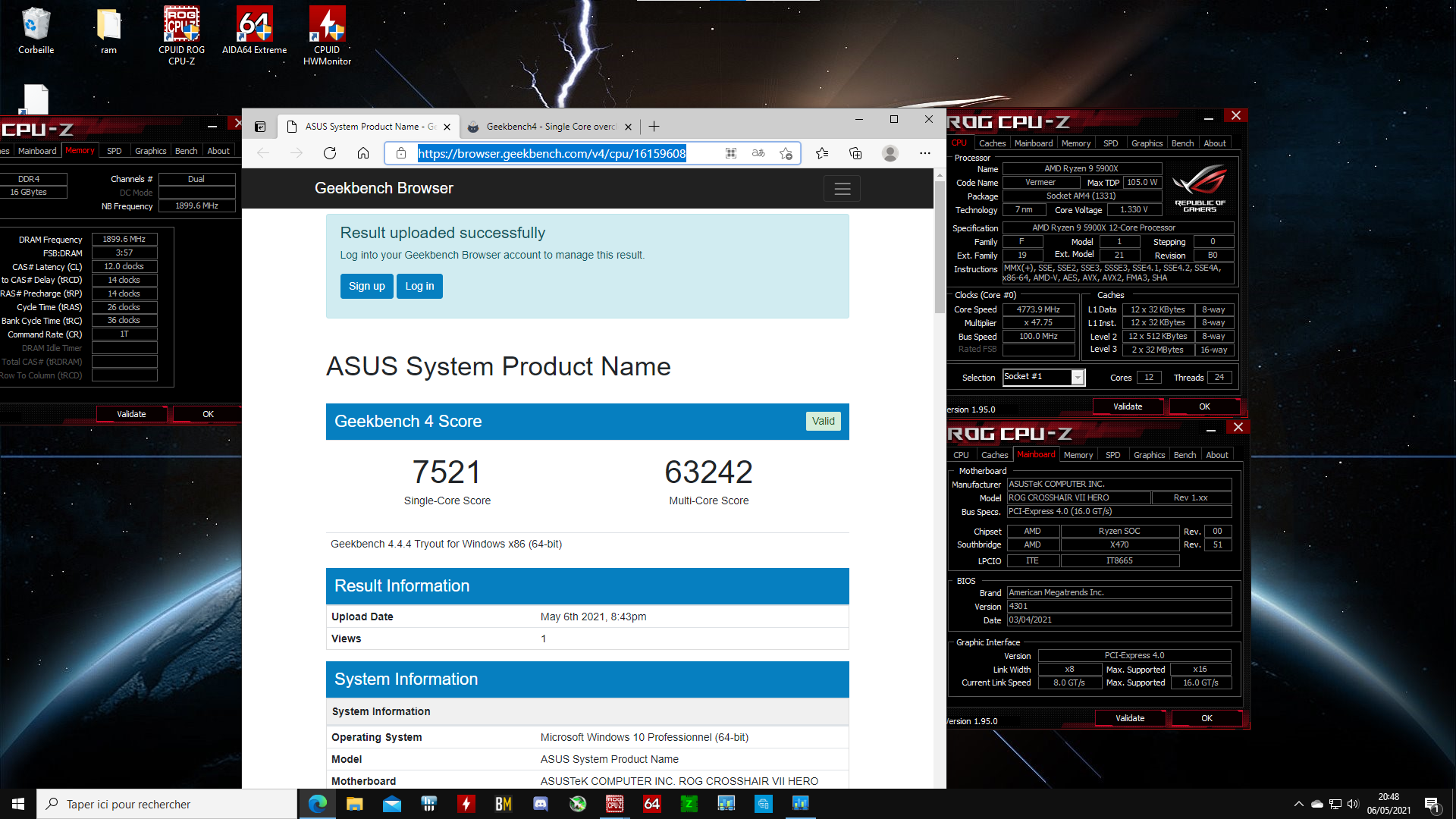Click the Valid badge on score header
Viewport: 1456px width, 819px height.
click(823, 421)
